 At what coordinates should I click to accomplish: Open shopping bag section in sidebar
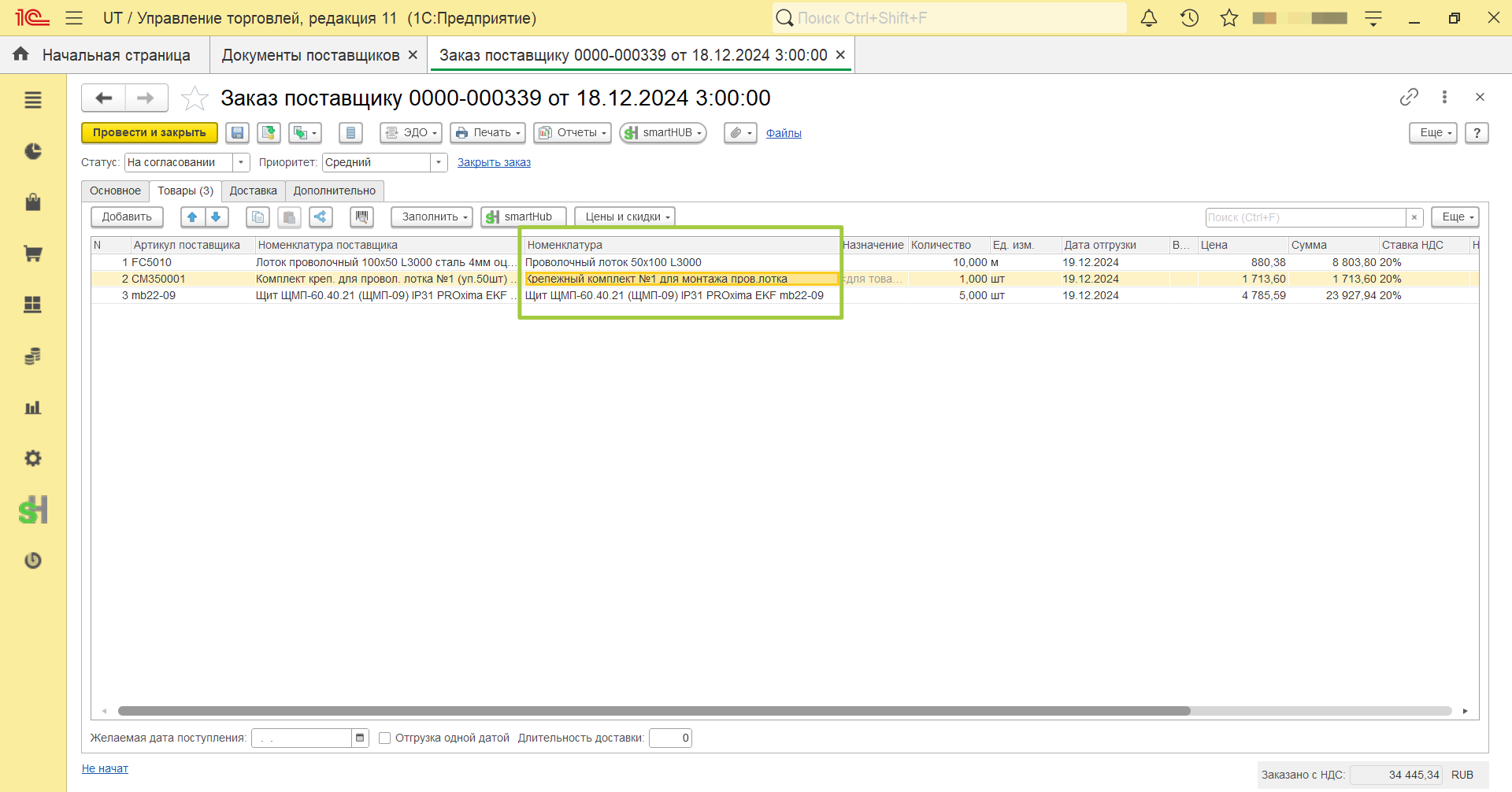coord(33,202)
